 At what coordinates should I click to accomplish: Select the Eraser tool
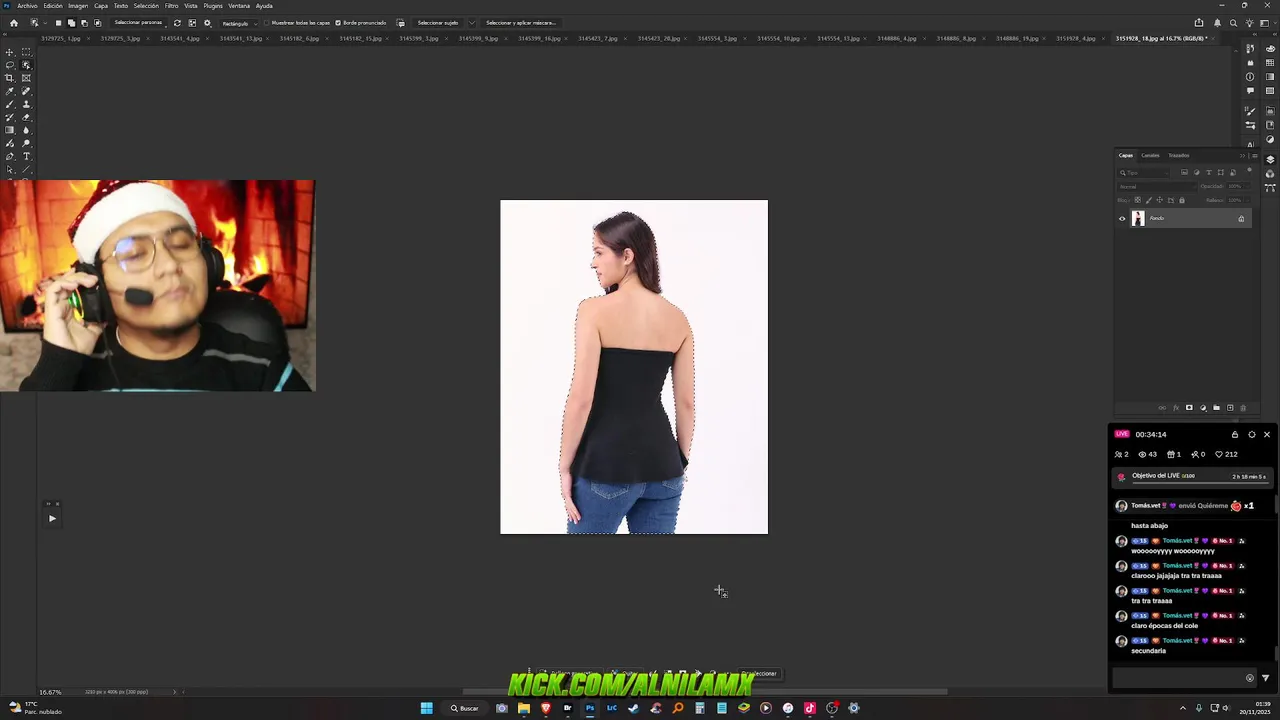26,117
